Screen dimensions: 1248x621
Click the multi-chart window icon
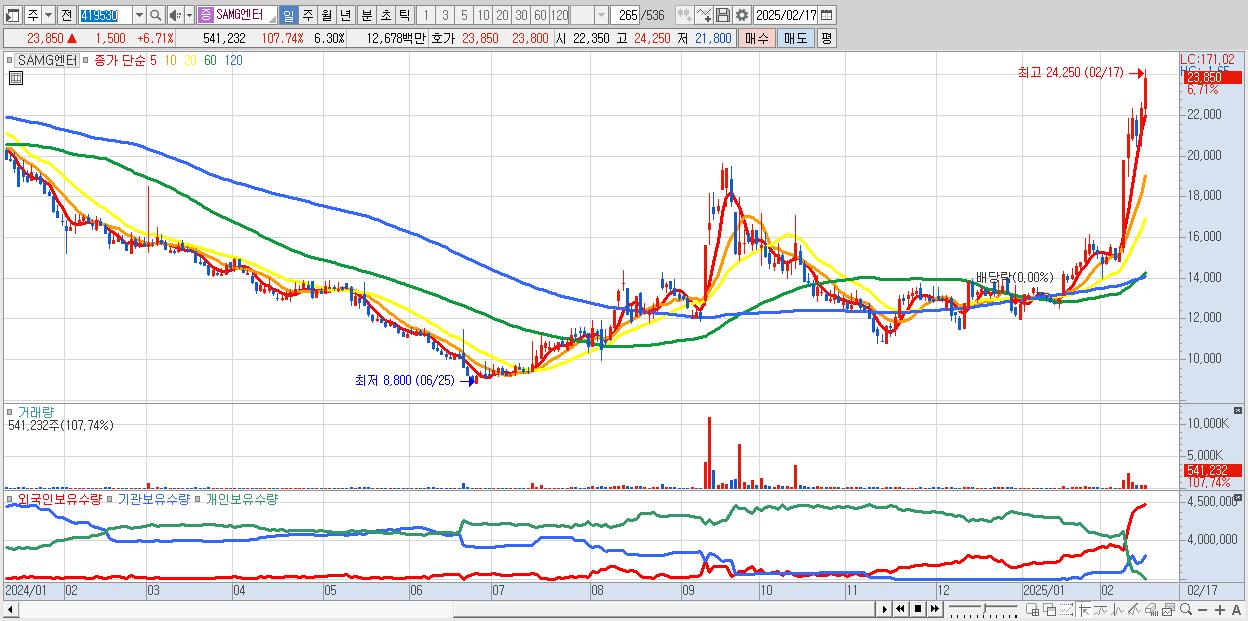click(1168, 610)
